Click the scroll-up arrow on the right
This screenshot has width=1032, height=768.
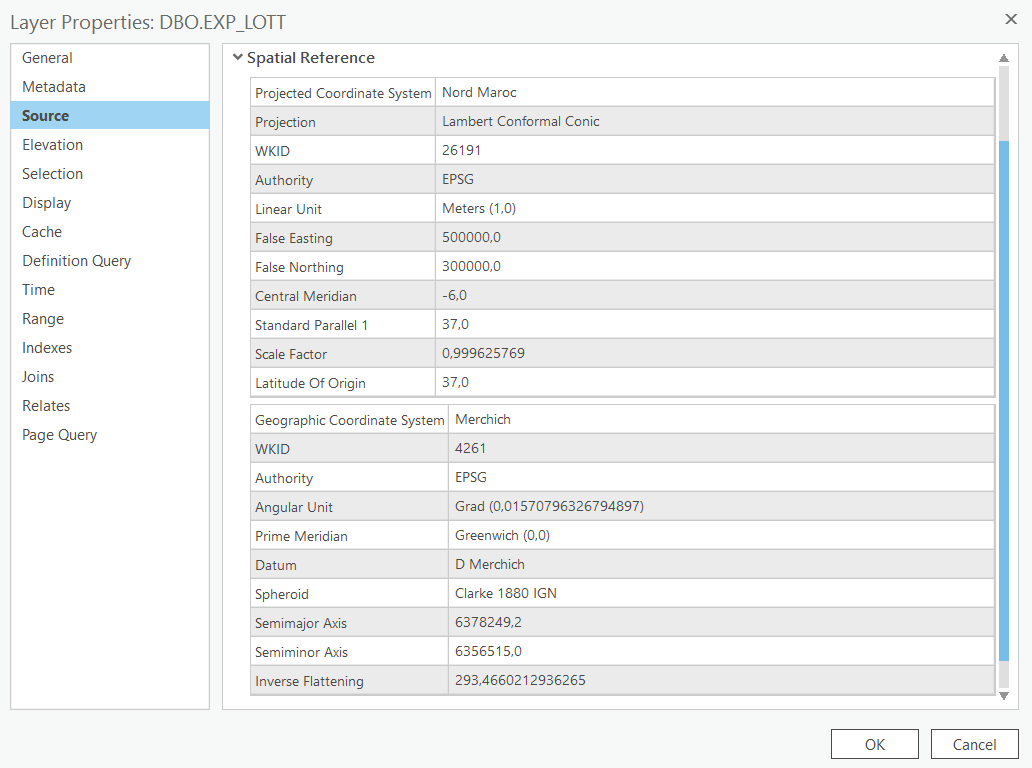1004,57
